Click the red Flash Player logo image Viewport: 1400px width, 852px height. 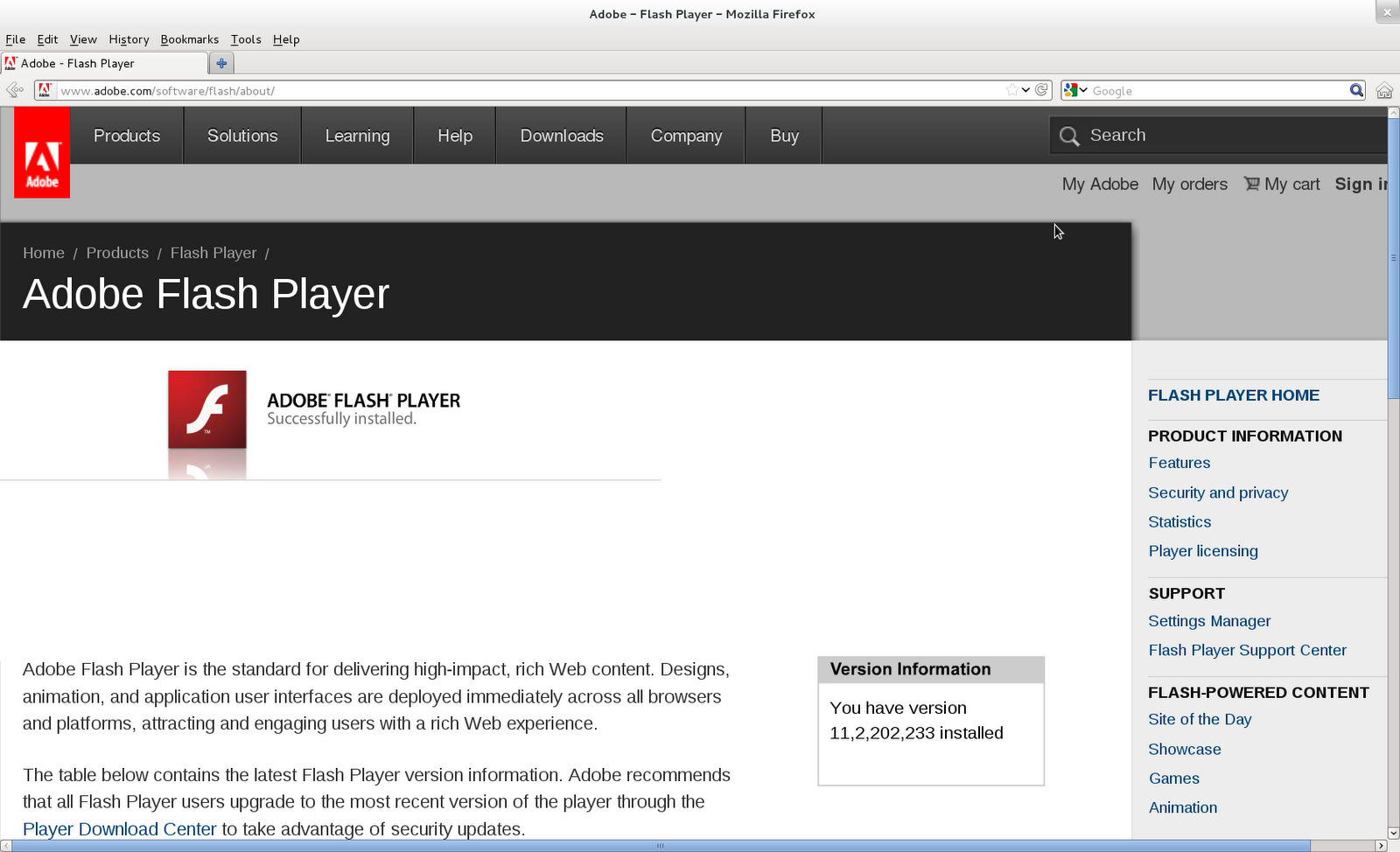click(x=207, y=409)
